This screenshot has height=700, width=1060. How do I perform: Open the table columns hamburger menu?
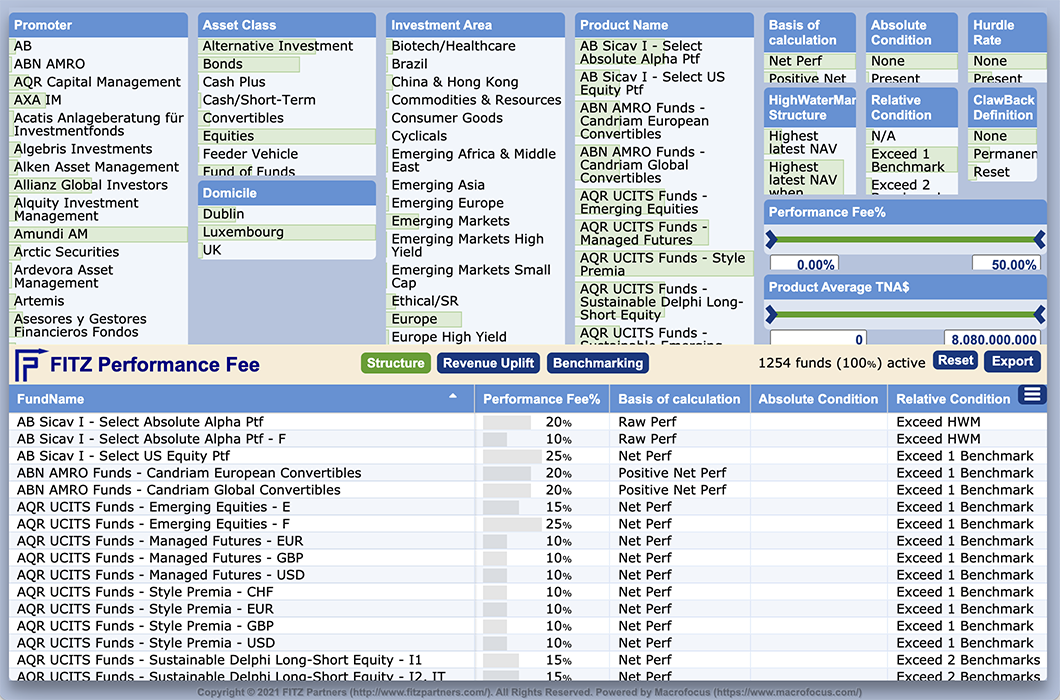point(1032,396)
